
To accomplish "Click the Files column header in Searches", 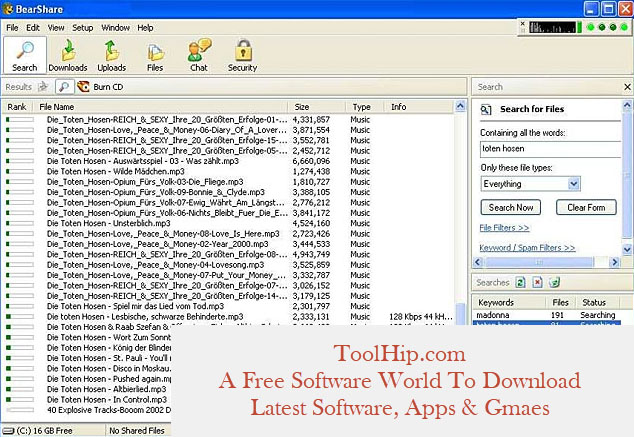I will tap(562, 302).
